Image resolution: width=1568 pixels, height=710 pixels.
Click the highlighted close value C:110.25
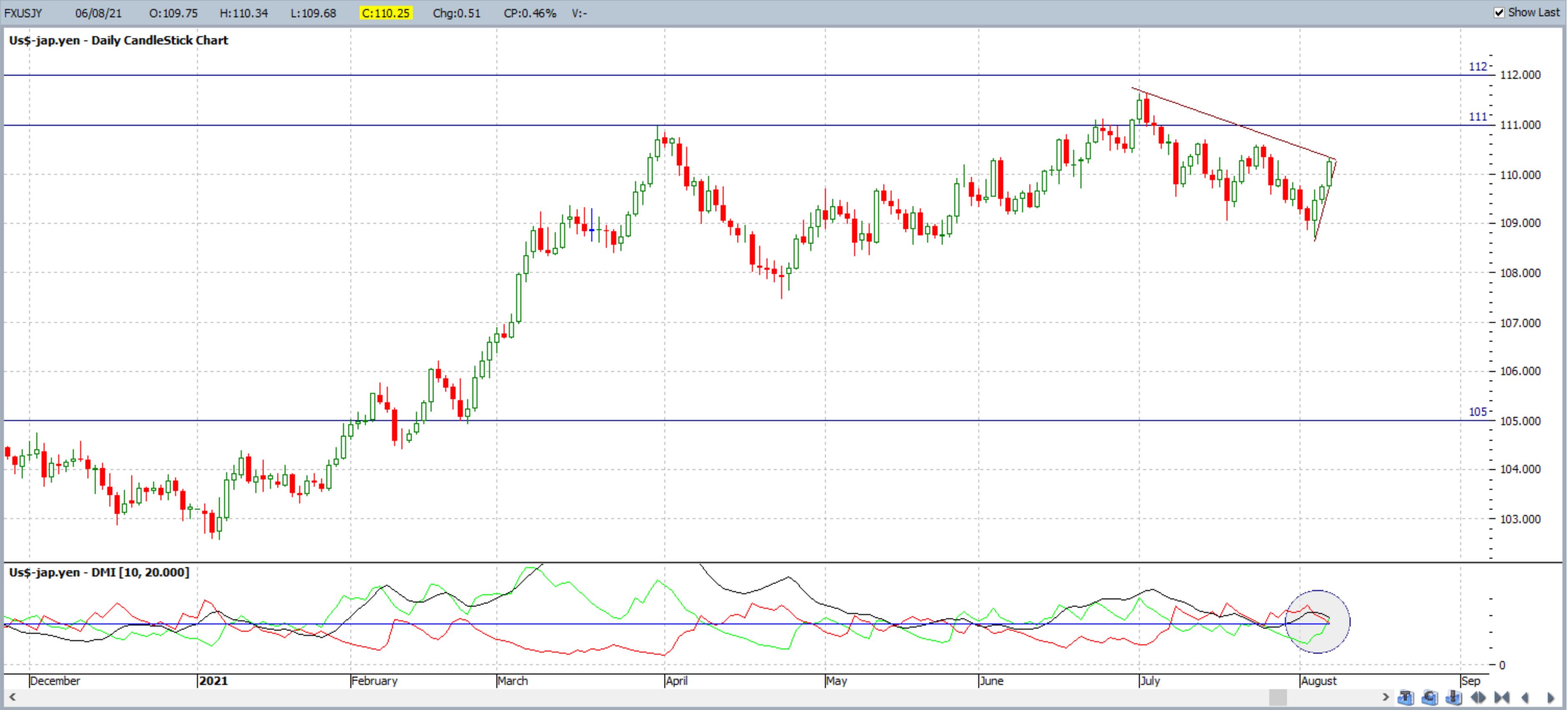coord(385,13)
